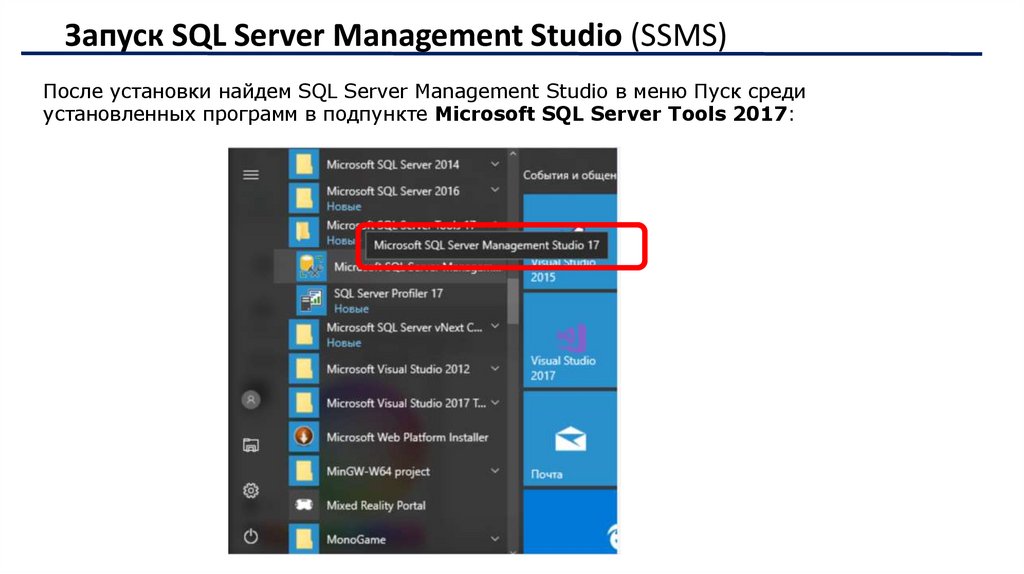Expand Microsoft SQL Server 2014 chevron
1024x574 pixels.
[x=495, y=164]
